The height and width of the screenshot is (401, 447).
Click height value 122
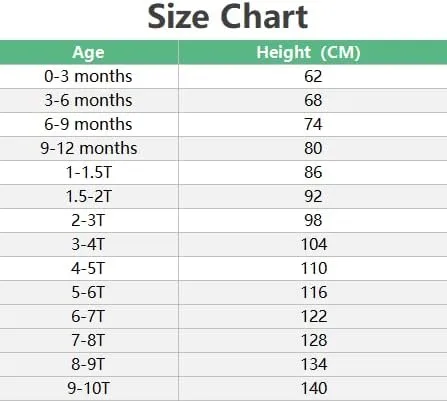point(314,316)
